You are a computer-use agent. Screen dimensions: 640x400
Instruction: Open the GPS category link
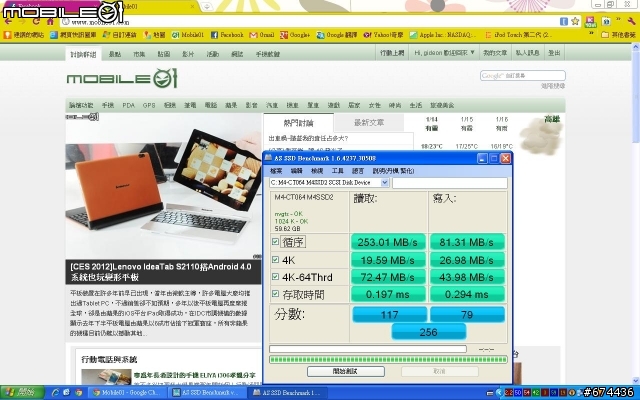coord(149,105)
